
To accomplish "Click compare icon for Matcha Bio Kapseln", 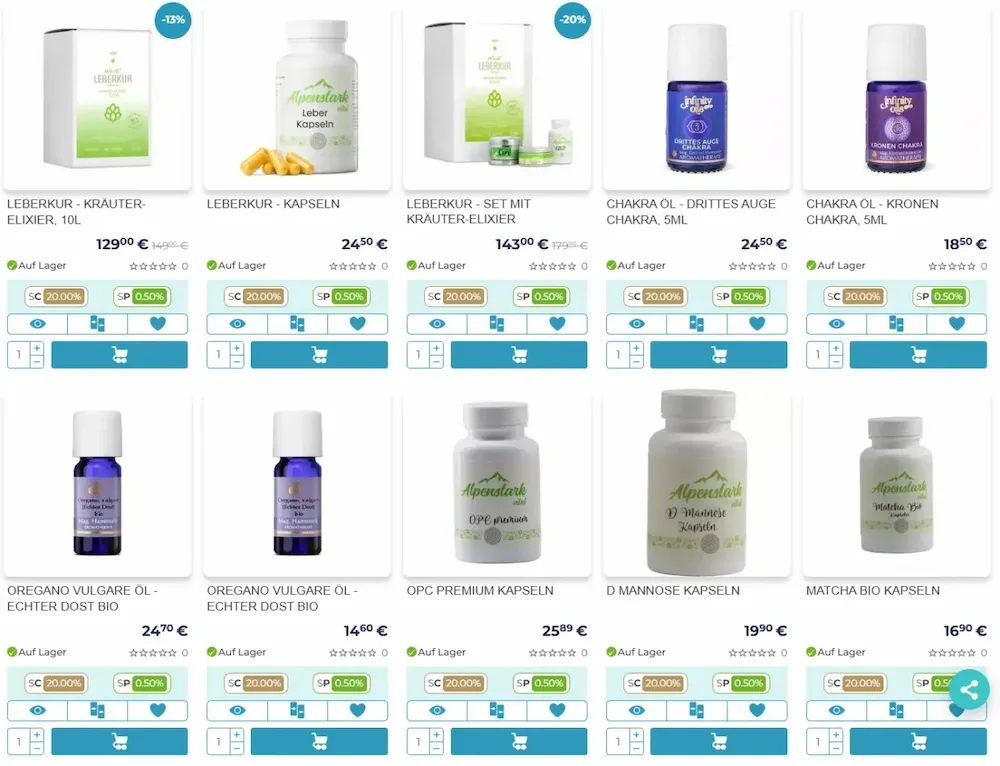I will coord(896,711).
